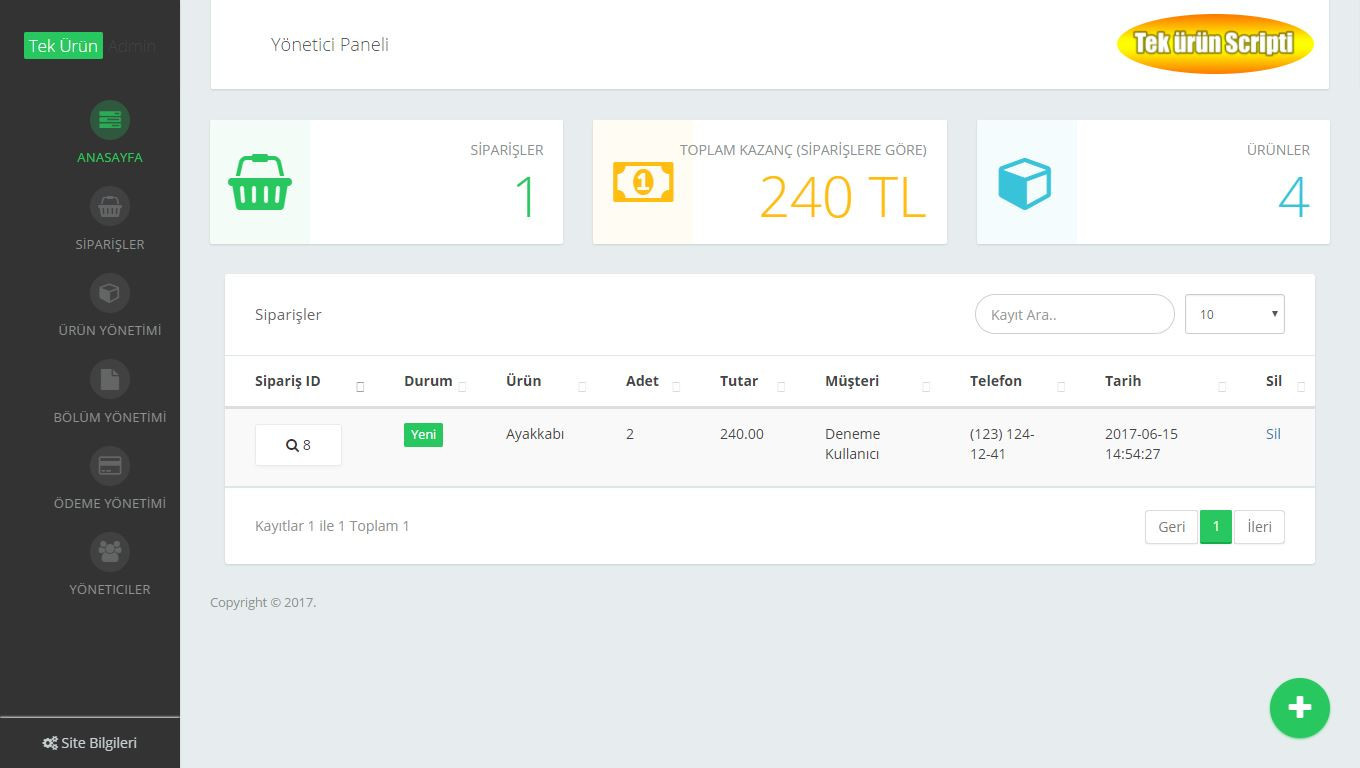1360x768 pixels.
Task: Delete the order using the Sil link
Action: point(1273,434)
